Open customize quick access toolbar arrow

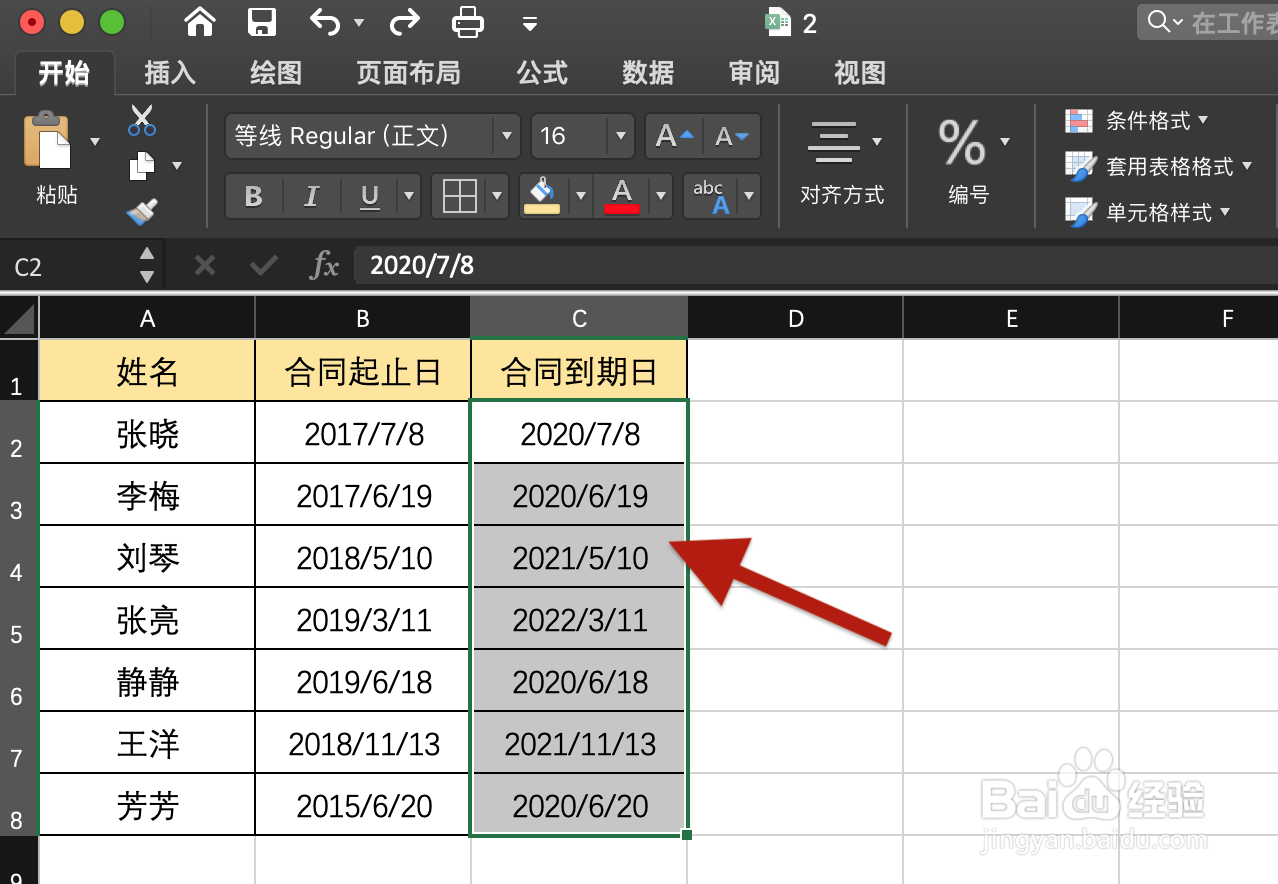pos(530,23)
